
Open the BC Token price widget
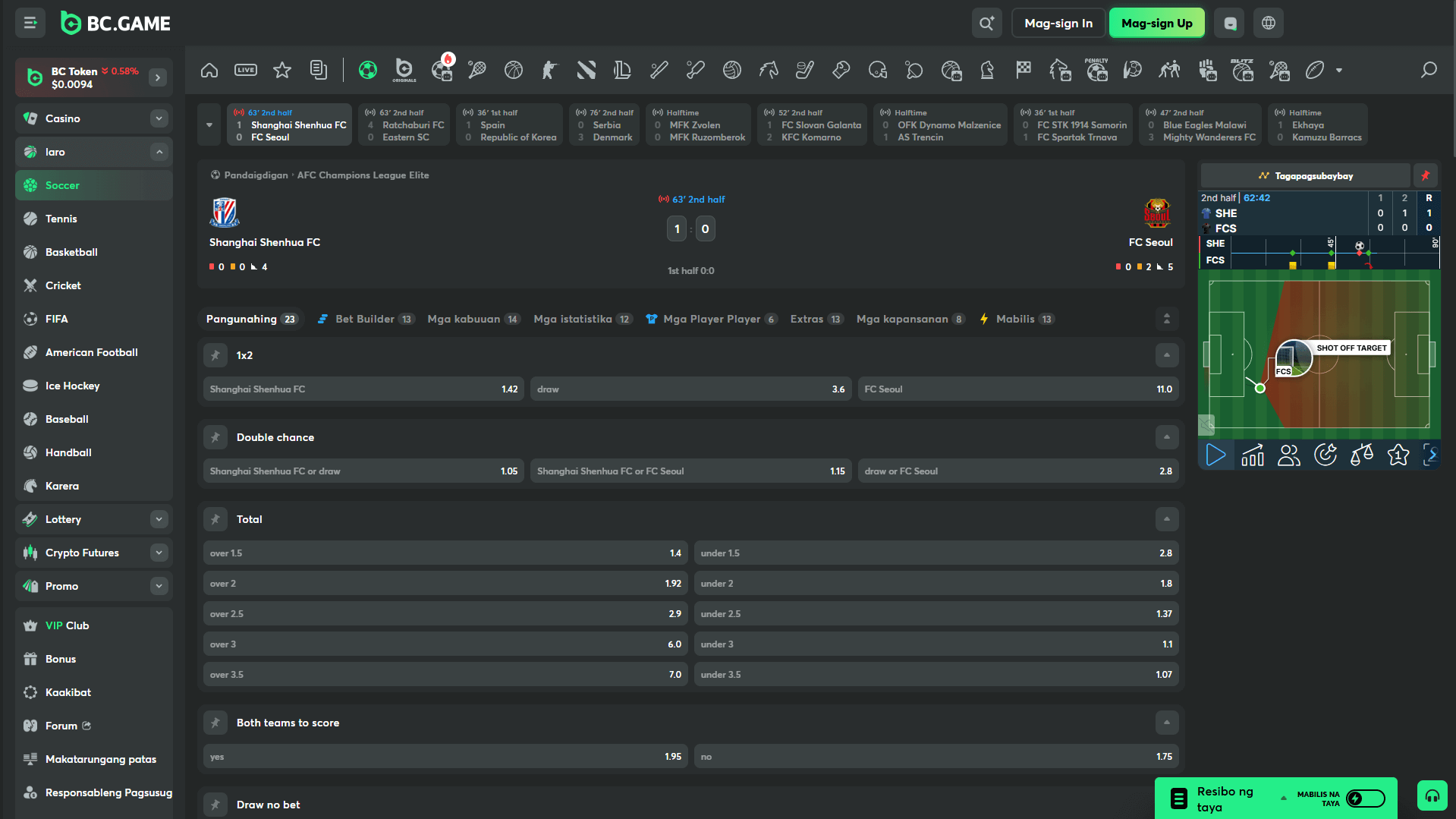pos(94,77)
